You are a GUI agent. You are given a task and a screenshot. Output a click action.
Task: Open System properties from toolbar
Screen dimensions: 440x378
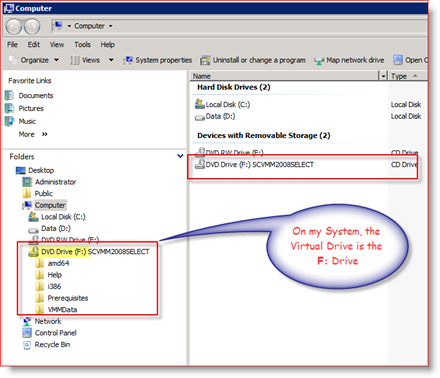pos(158,60)
